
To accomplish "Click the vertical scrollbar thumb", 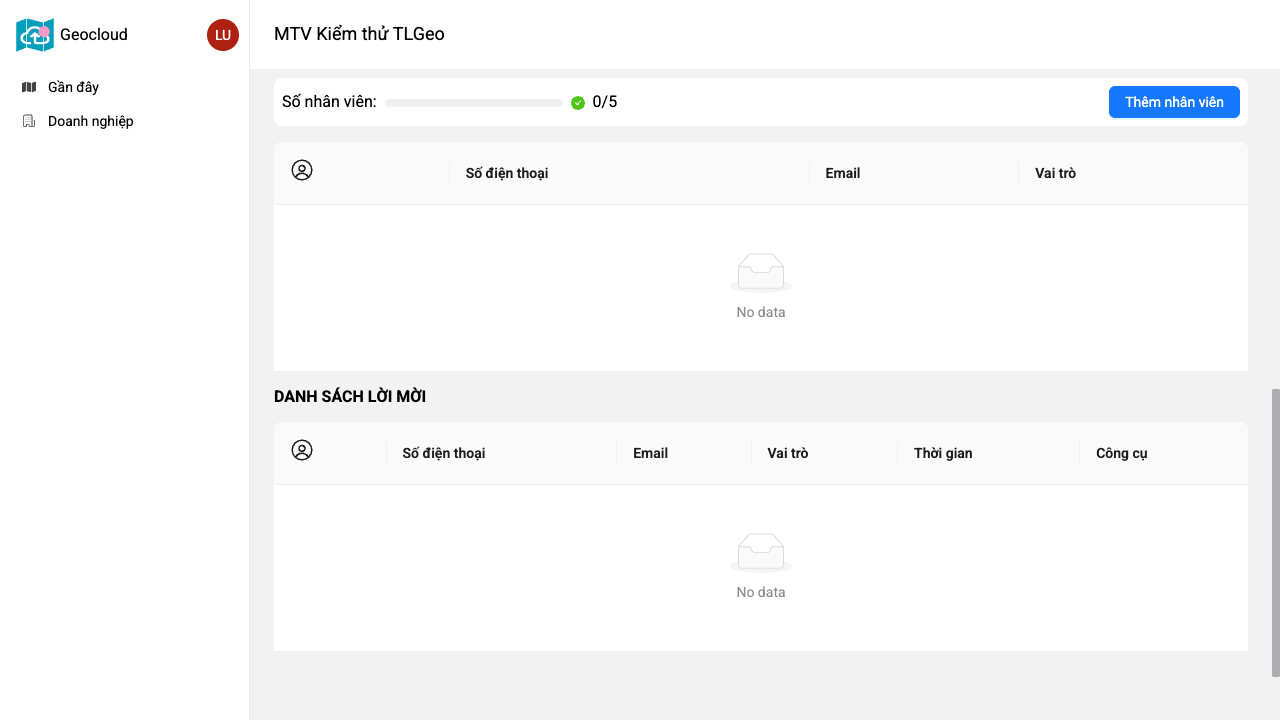I will [x=1275, y=532].
